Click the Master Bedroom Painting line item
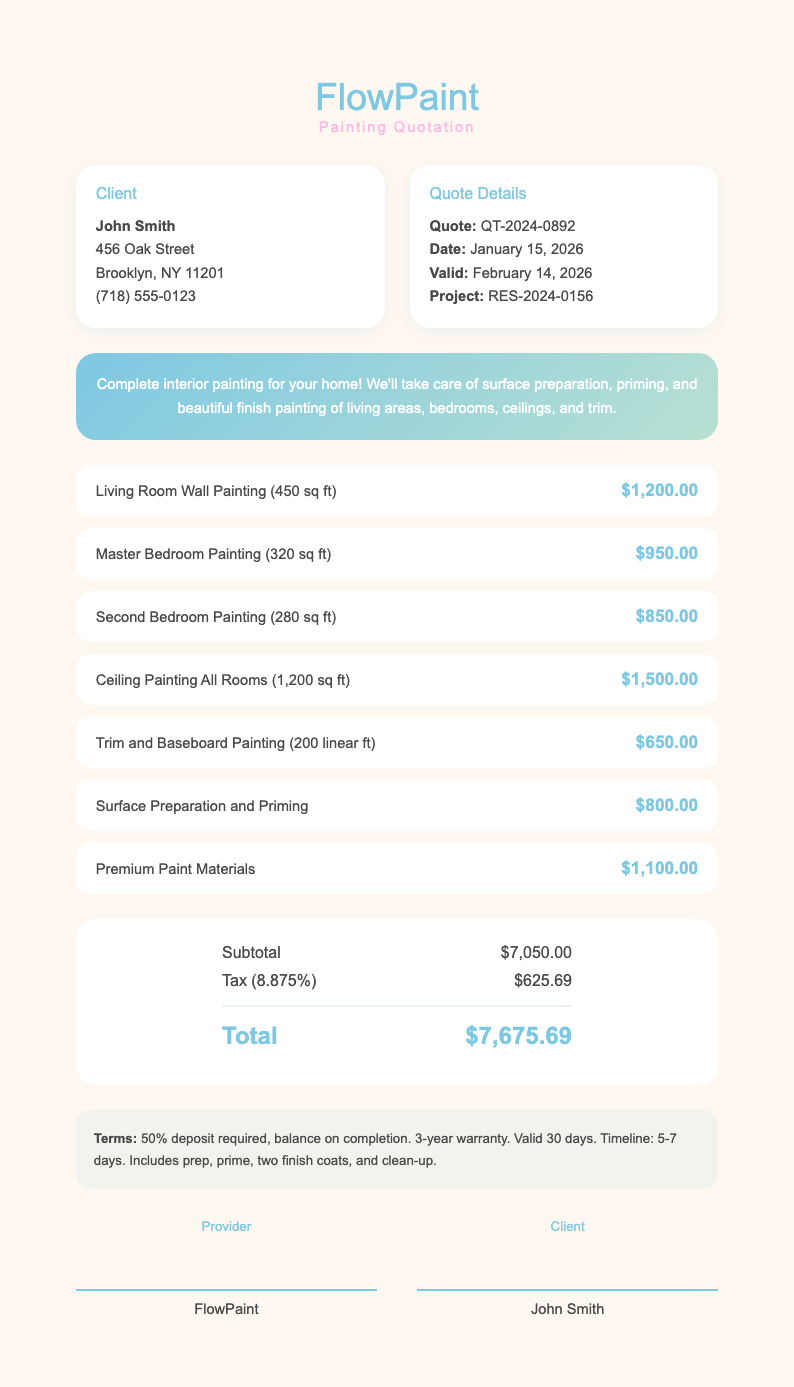 pyautogui.click(x=213, y=553)
